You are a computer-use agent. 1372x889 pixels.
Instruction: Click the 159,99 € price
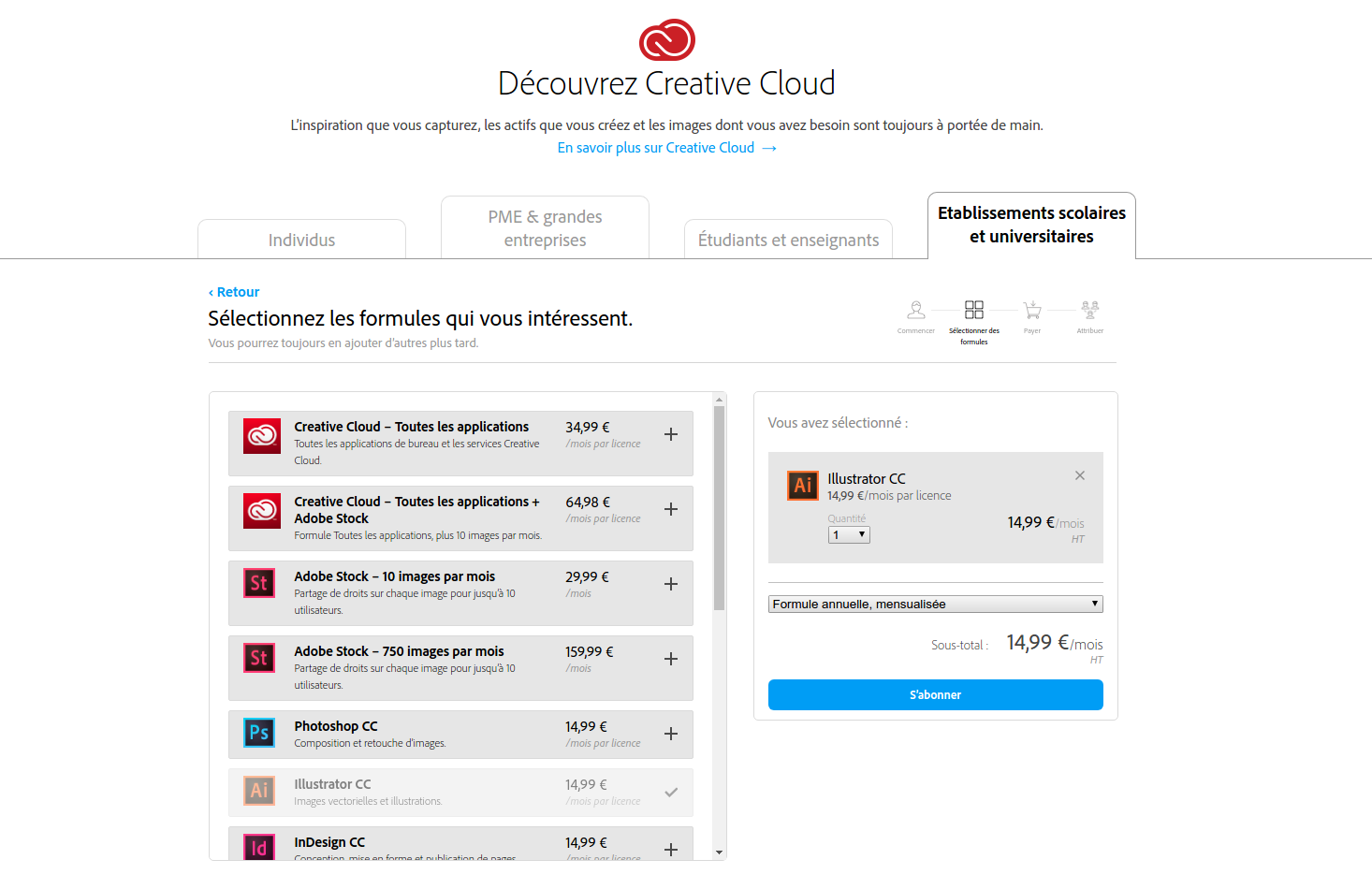coord(590,651)
